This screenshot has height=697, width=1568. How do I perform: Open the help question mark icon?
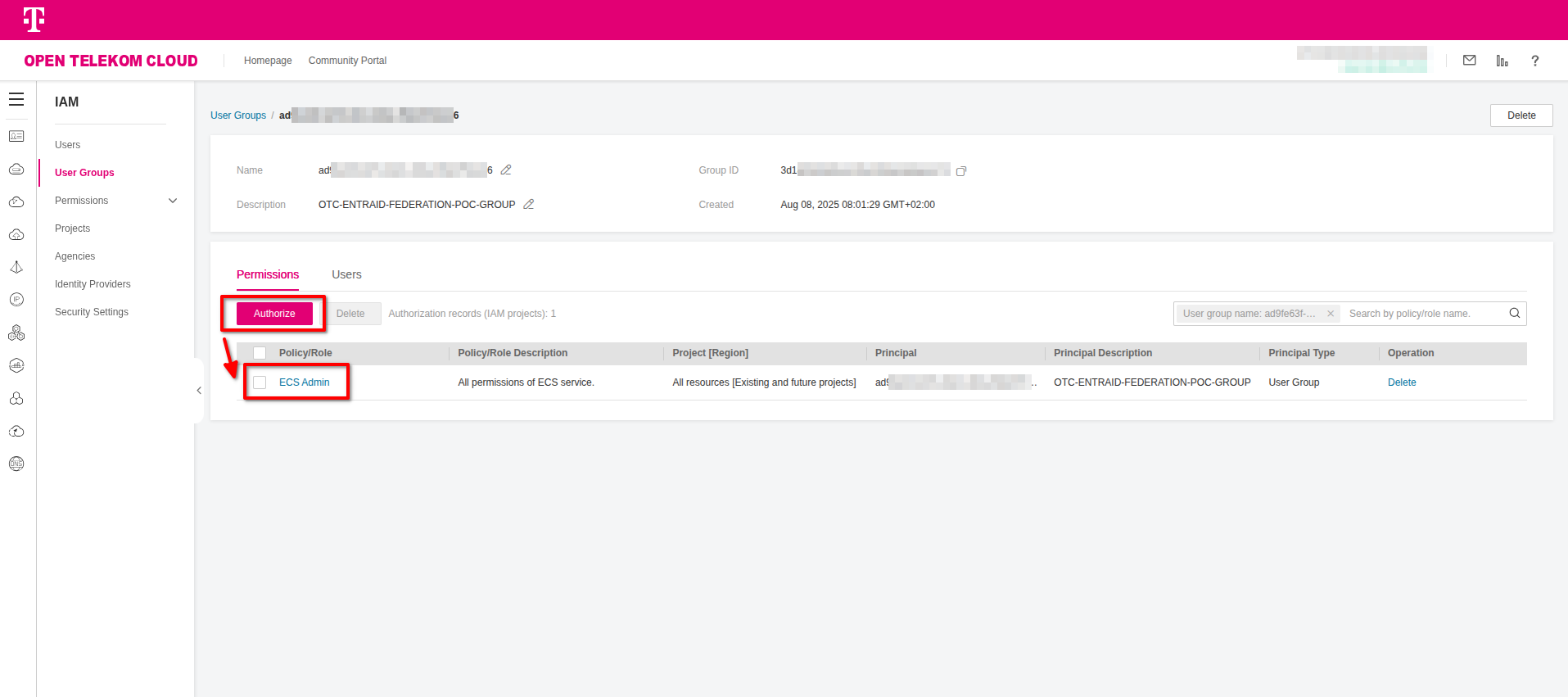(1534, 61)
